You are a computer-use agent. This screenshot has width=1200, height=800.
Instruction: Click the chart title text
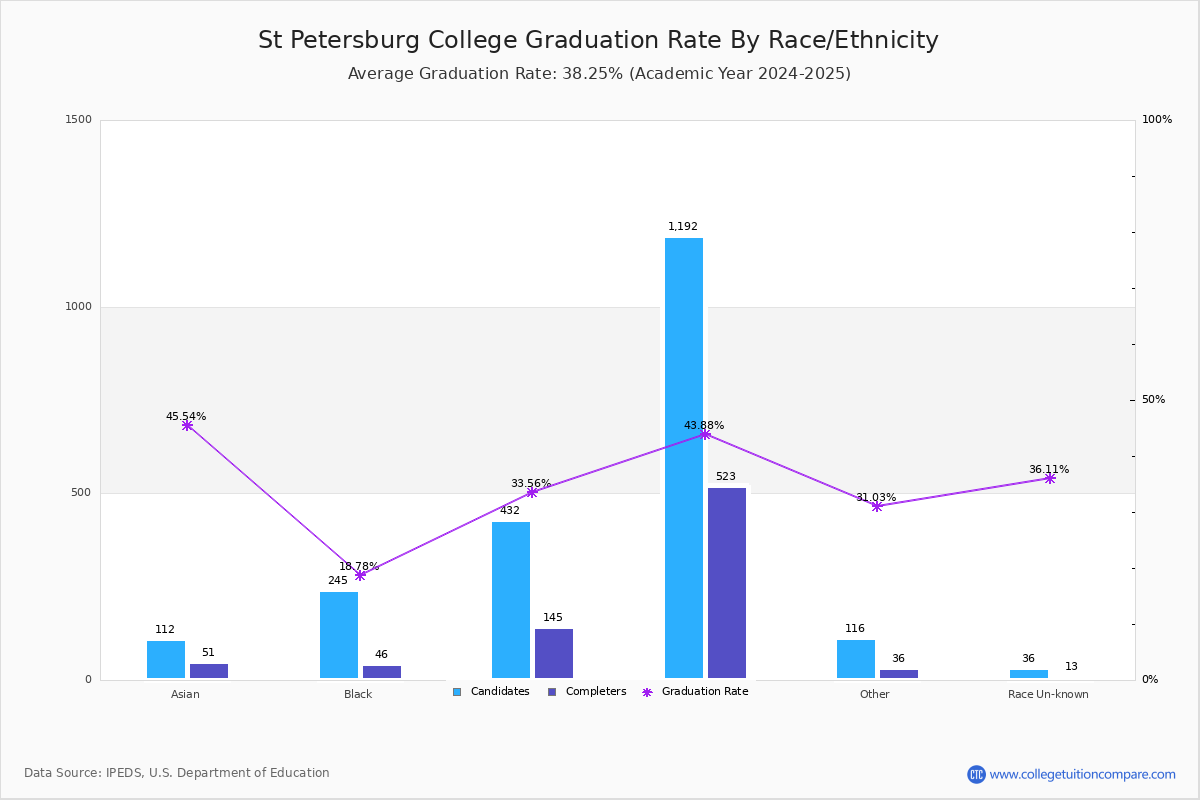coord(598,40)
